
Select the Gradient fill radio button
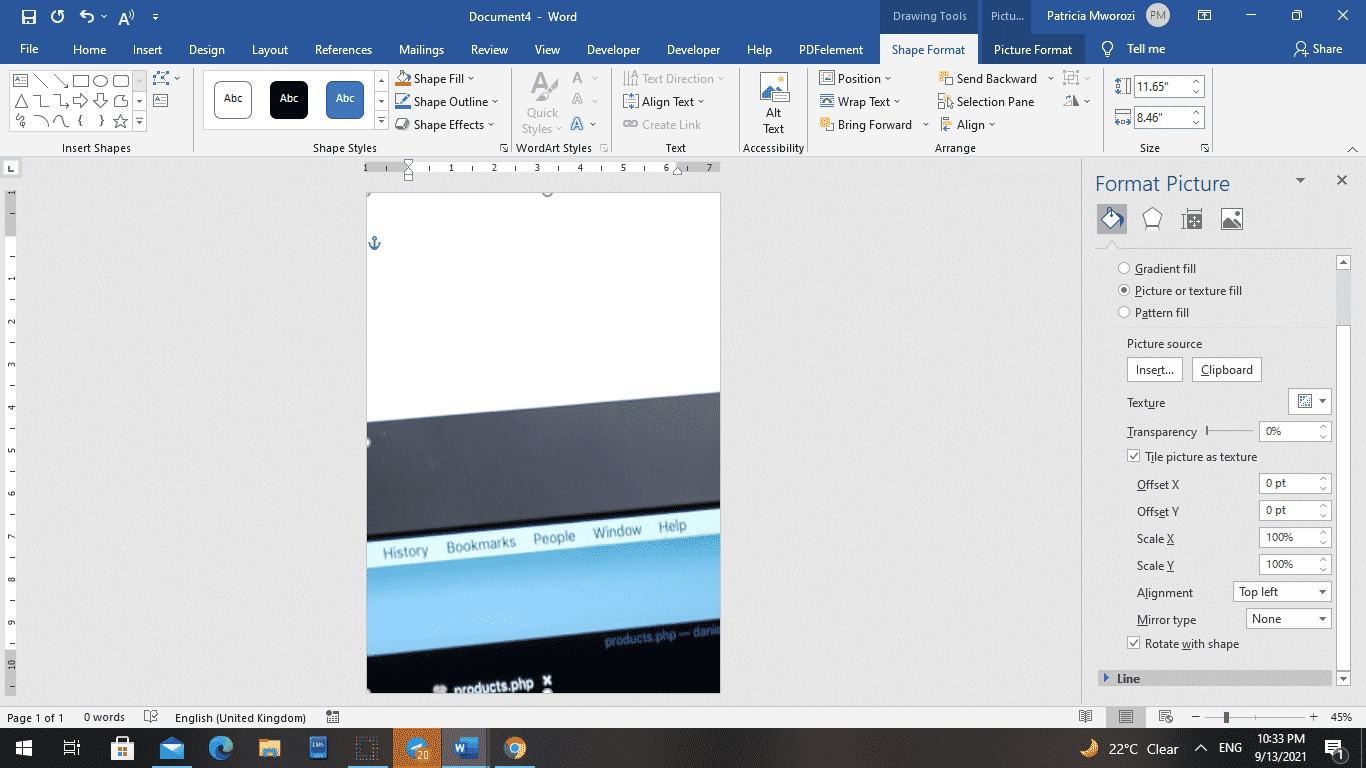pos(1124,268)
